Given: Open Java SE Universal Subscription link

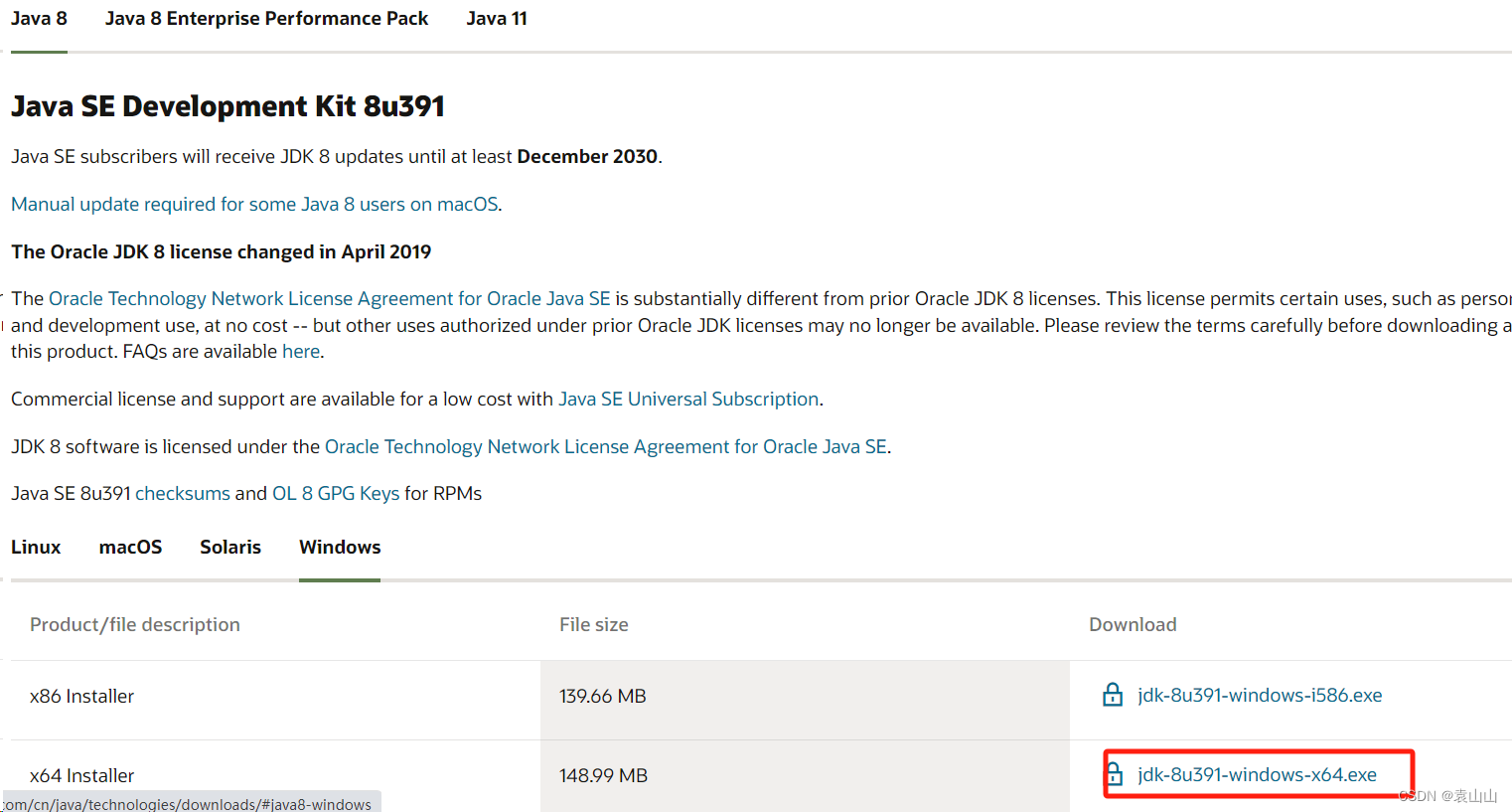Looking at the screenshot, I should [688, 399].
